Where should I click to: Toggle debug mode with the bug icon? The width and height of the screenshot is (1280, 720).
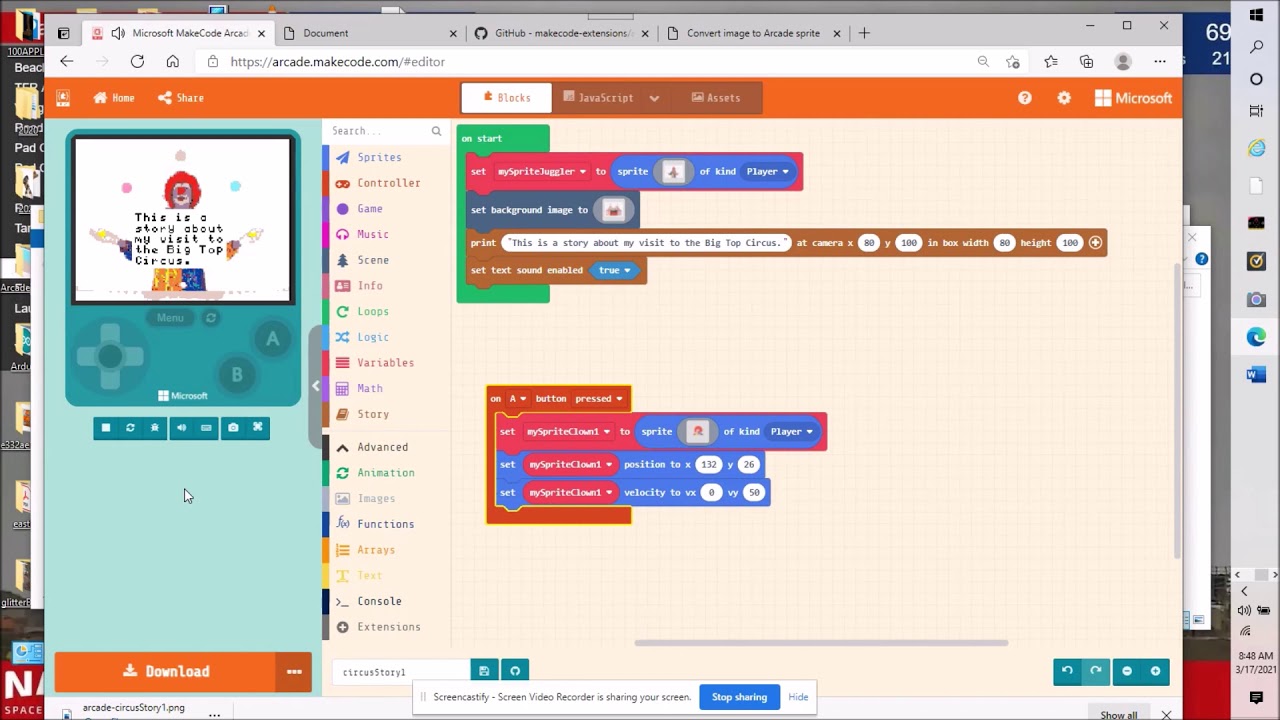pyautogui.click(x=155, y=428)
